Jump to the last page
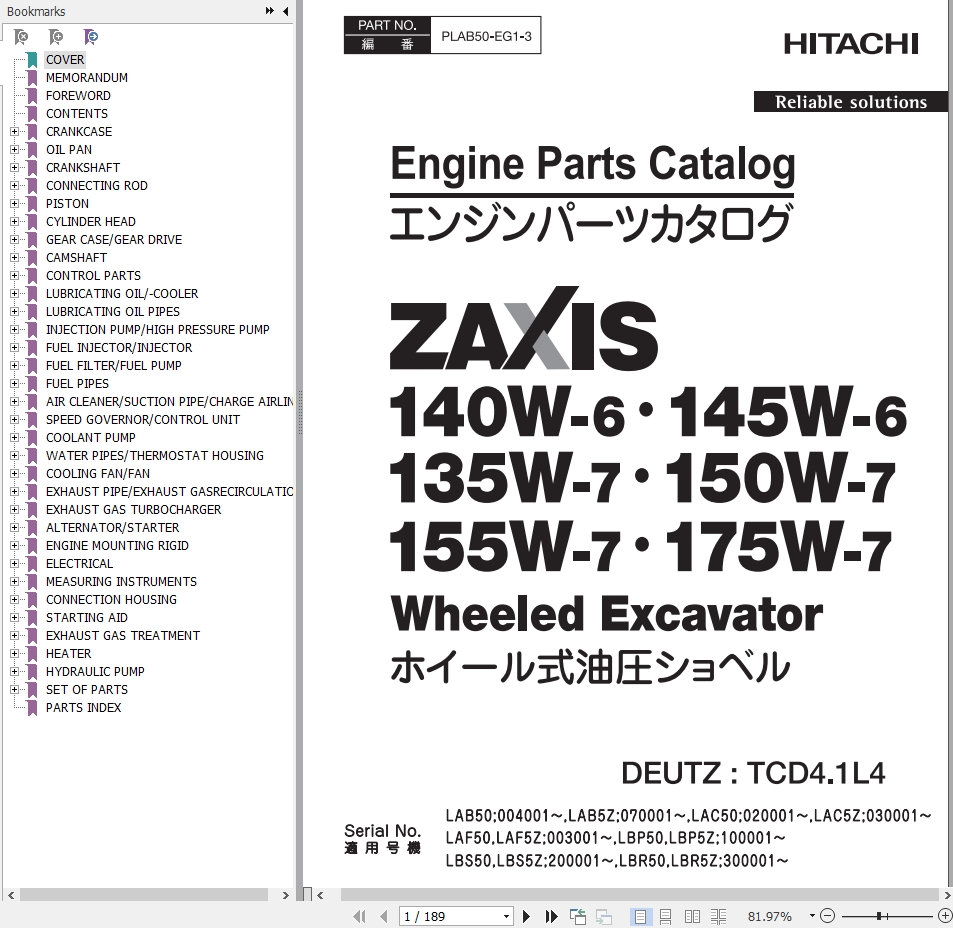 tap(551, 916)
